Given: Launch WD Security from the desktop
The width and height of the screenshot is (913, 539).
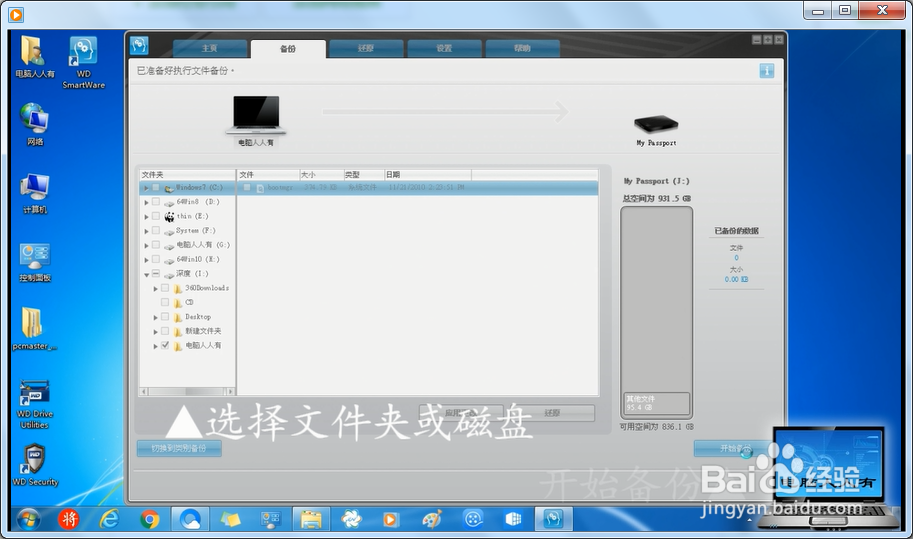Looking at the screenshot, I should pos(34,464).
